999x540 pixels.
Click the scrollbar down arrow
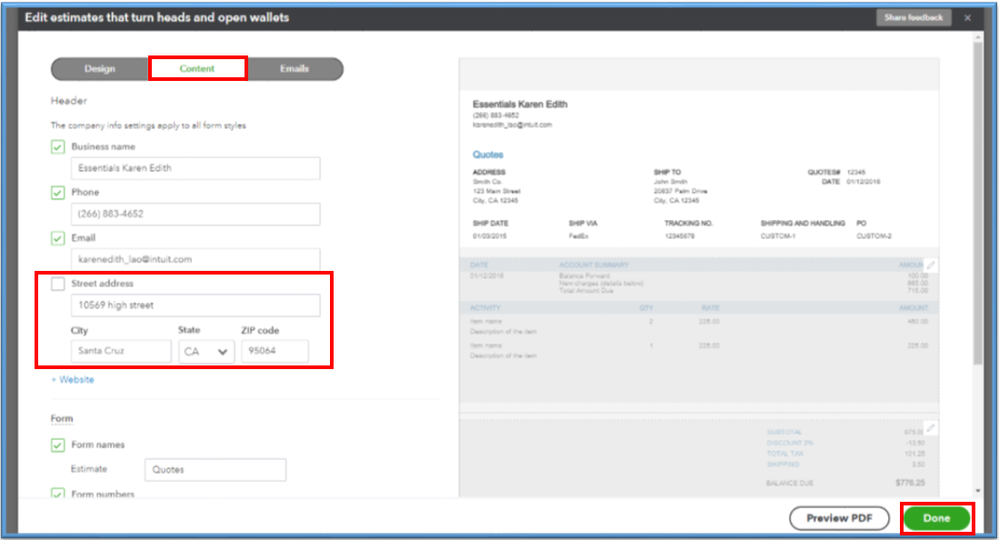[979, 491]
